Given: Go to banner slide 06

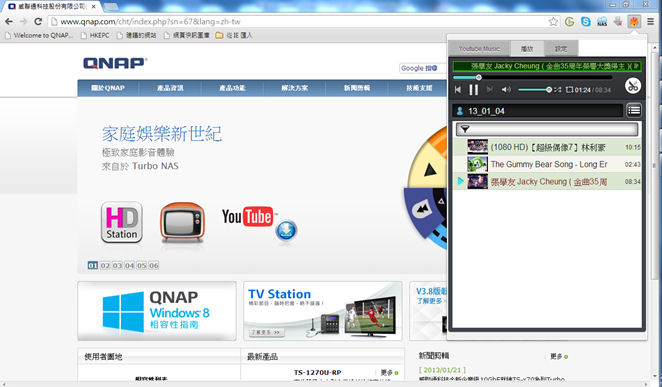Looking at the screenshot, I should pos(154,265).
